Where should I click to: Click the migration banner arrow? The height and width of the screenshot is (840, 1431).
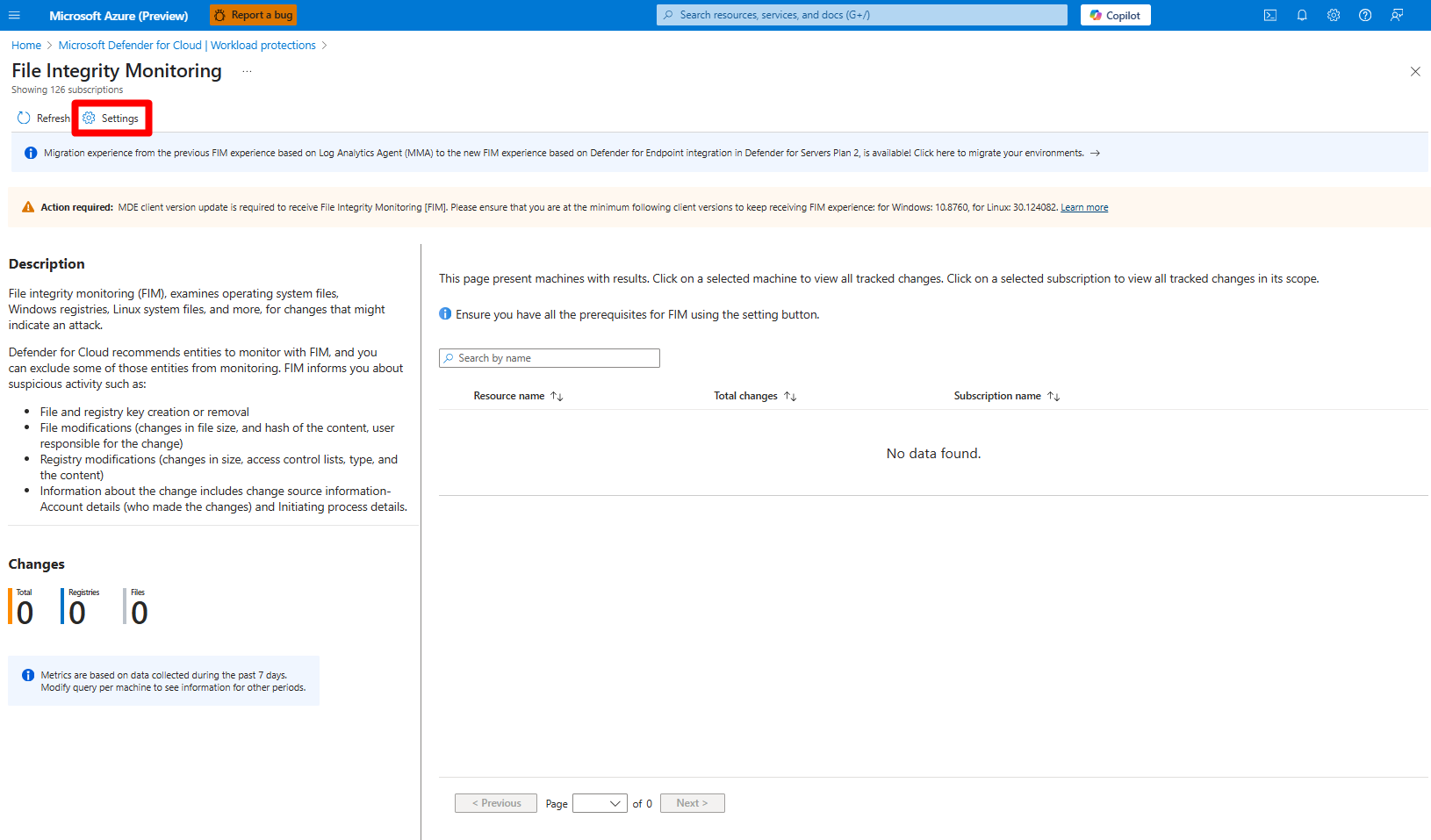click(1095, 154)
